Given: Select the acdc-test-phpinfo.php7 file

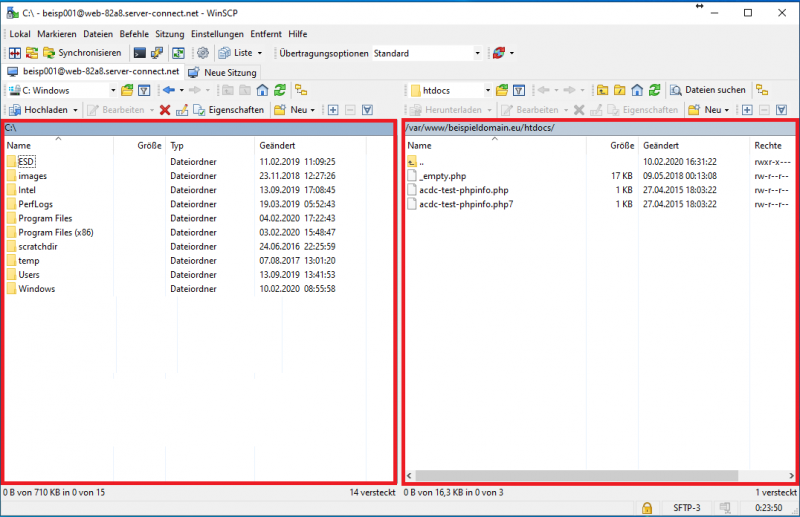Looking at the screenshot, I should tap(466, 204).
